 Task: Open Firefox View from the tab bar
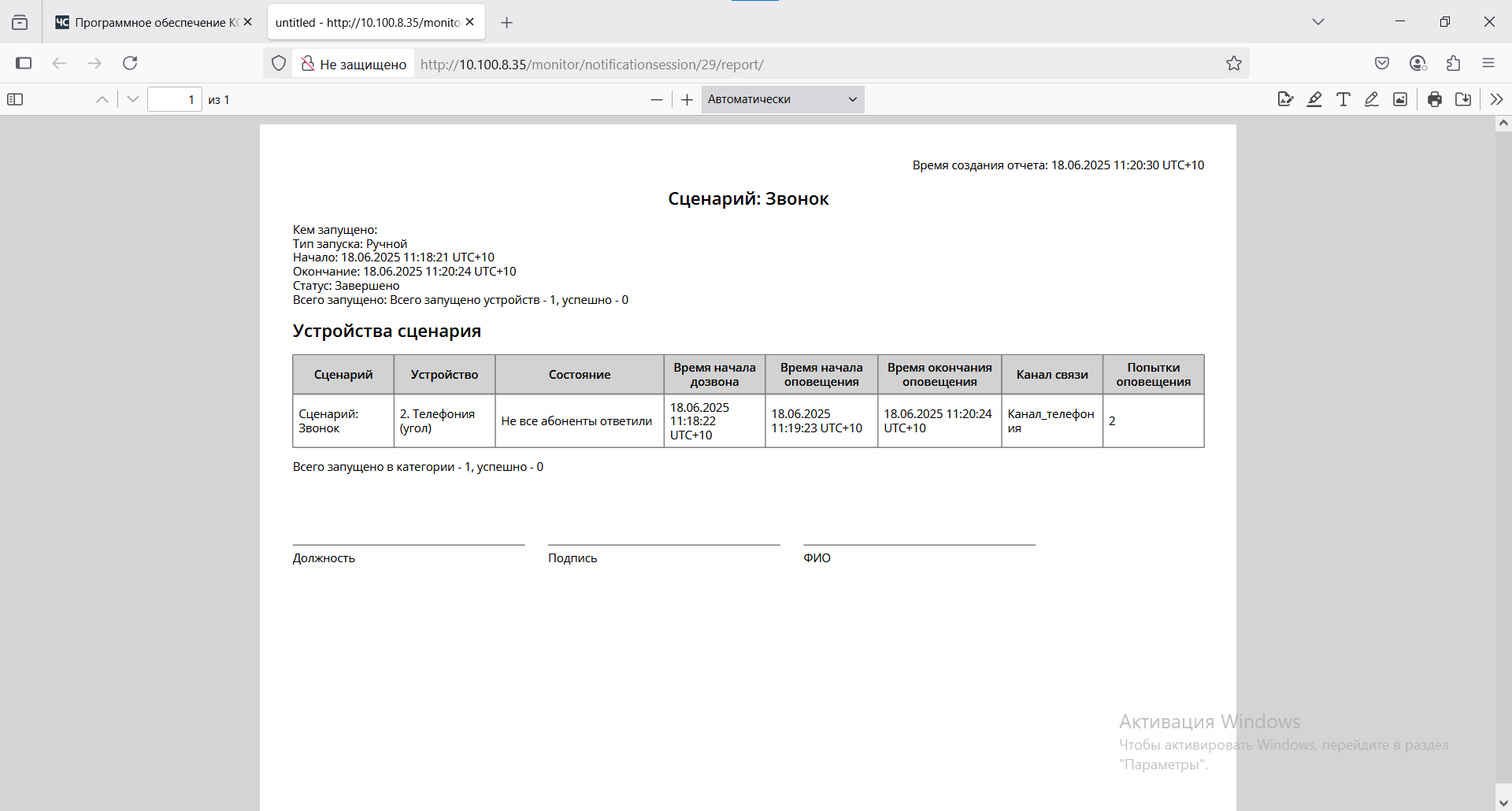[x=20, y=23]
